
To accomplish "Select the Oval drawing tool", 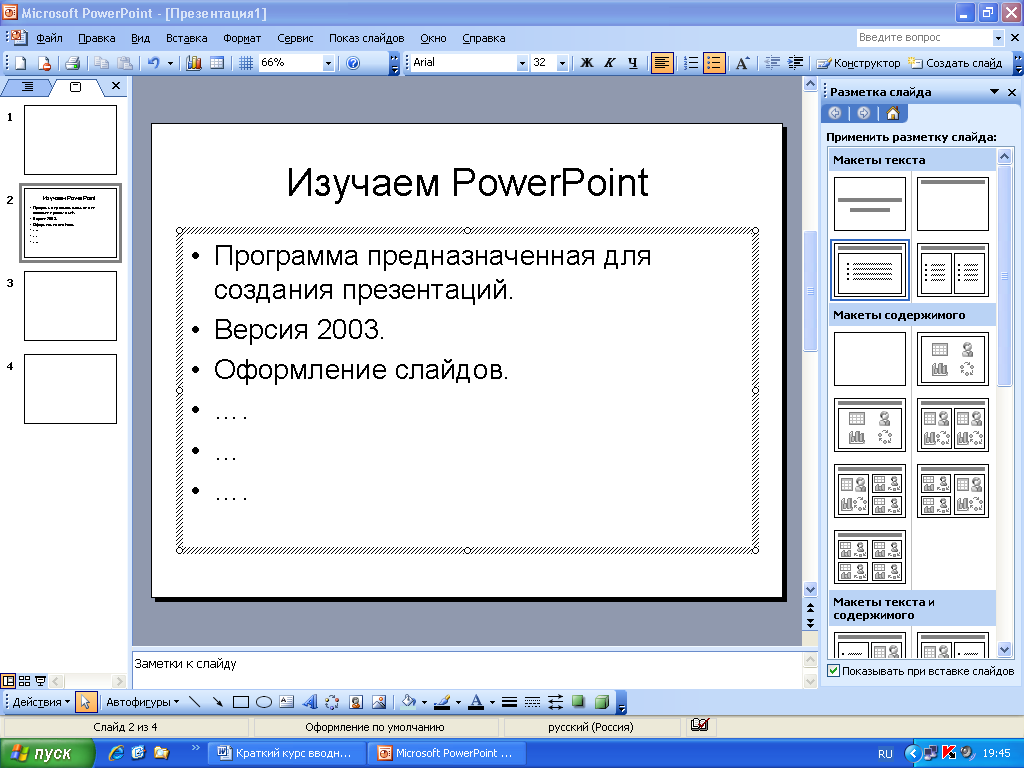I will [x=264, y=702].
